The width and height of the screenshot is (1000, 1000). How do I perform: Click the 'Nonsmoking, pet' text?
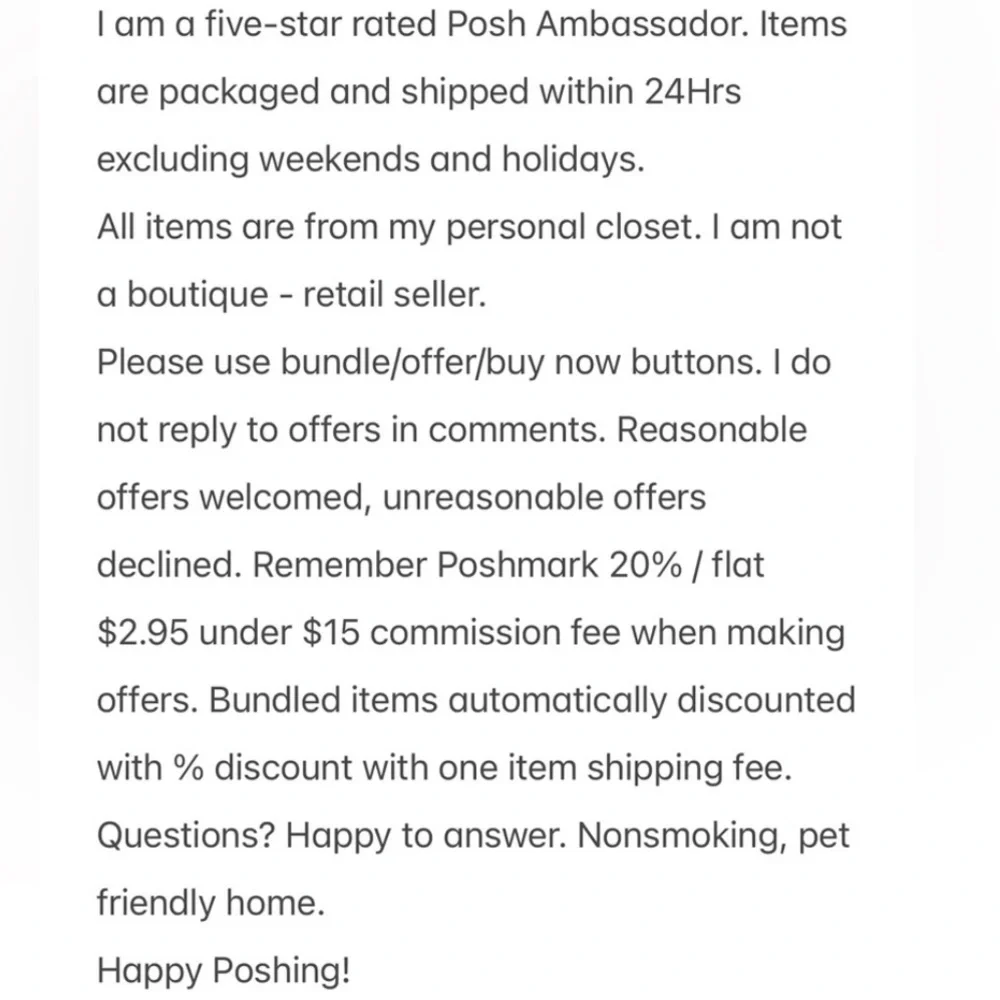click(x=714, y=835)
